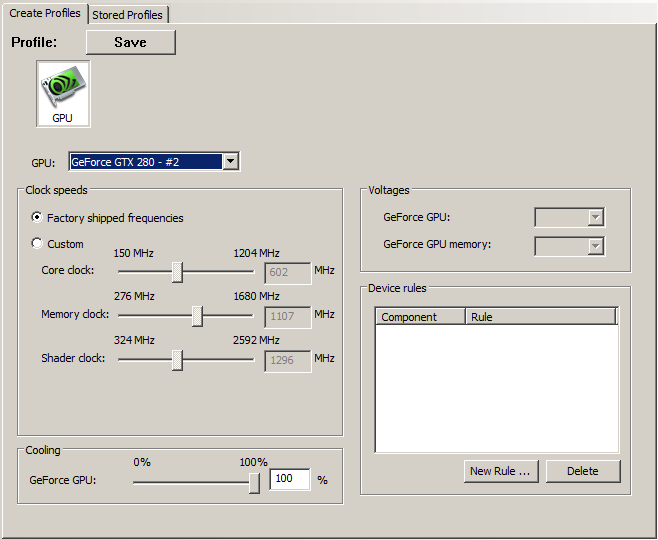
Task: Click the 1680 MHz memory clock maximum label
Action: (x=256, y=296)
